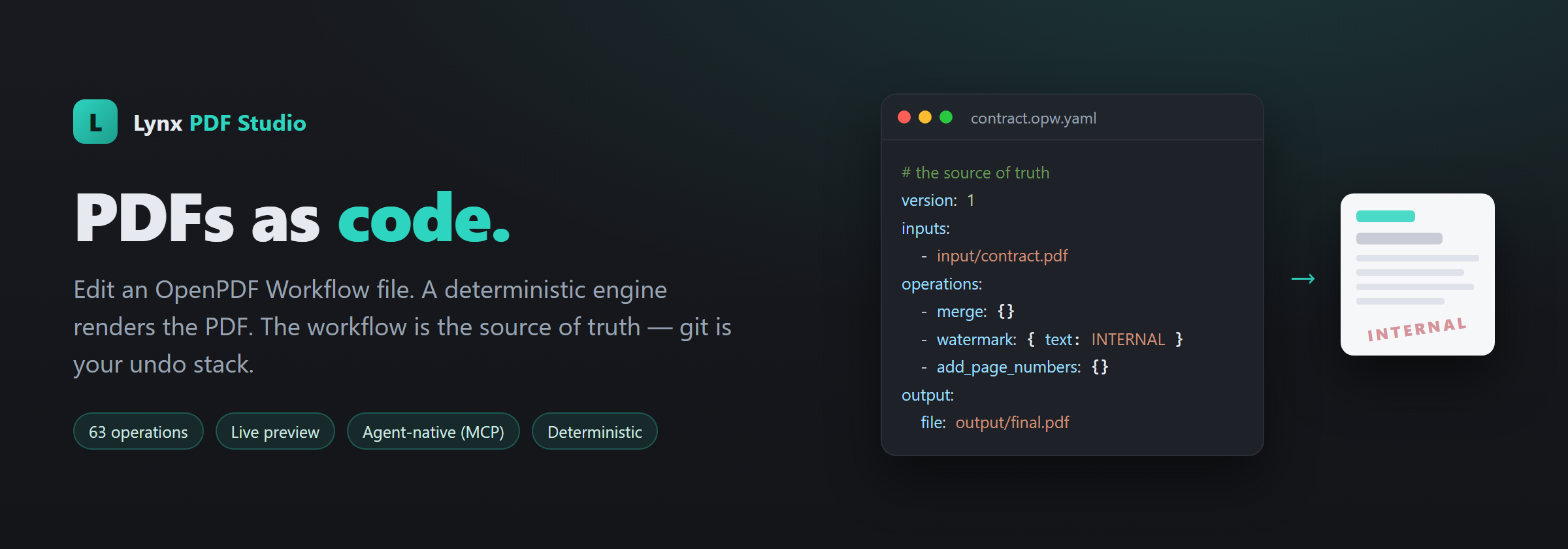The height and width of the screenshot is (549, 1568).
Task: Select the Live preview pill
Action: (x=275, y=431)
